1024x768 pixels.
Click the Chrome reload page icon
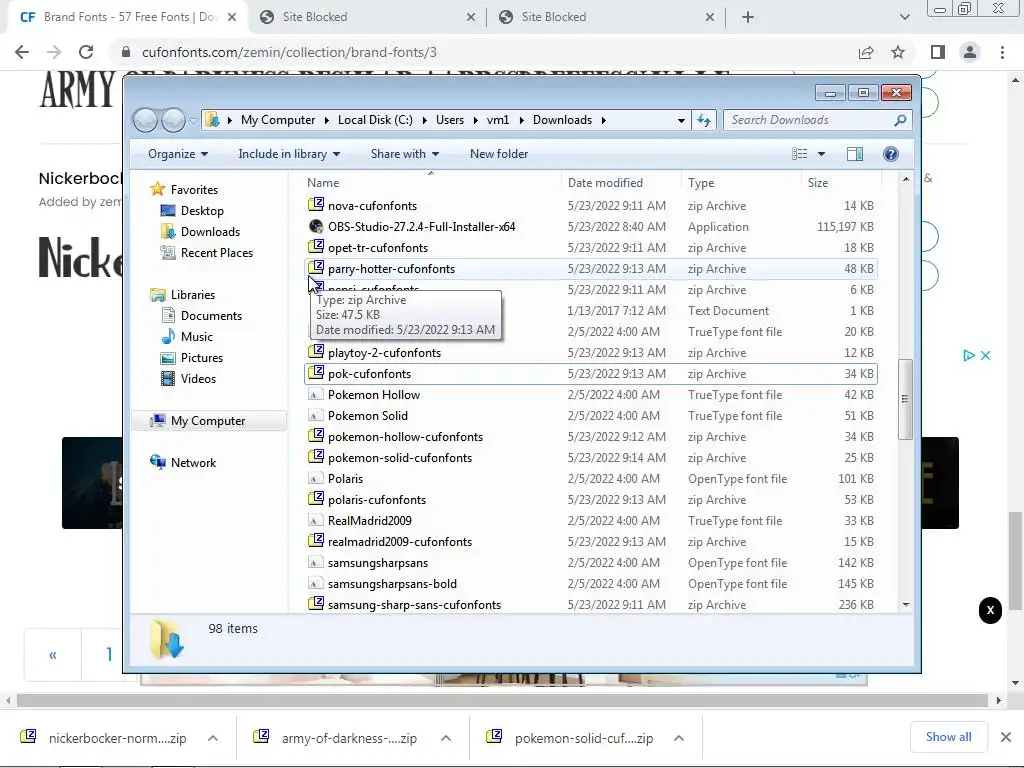86,52
